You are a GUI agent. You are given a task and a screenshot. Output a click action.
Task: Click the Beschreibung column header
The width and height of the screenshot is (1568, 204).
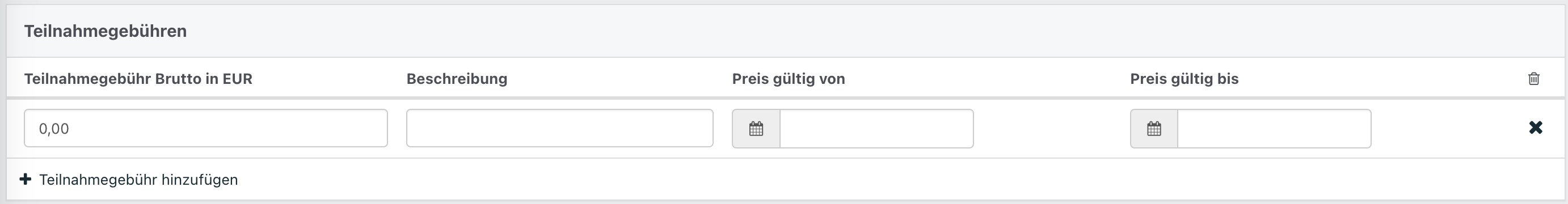point(457,79)
